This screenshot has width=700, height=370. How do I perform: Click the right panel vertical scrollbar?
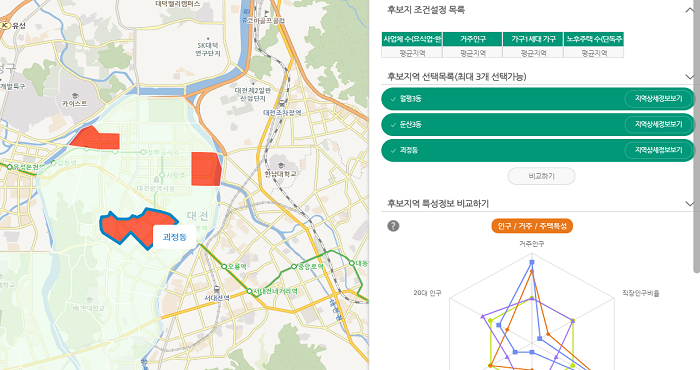697,136
